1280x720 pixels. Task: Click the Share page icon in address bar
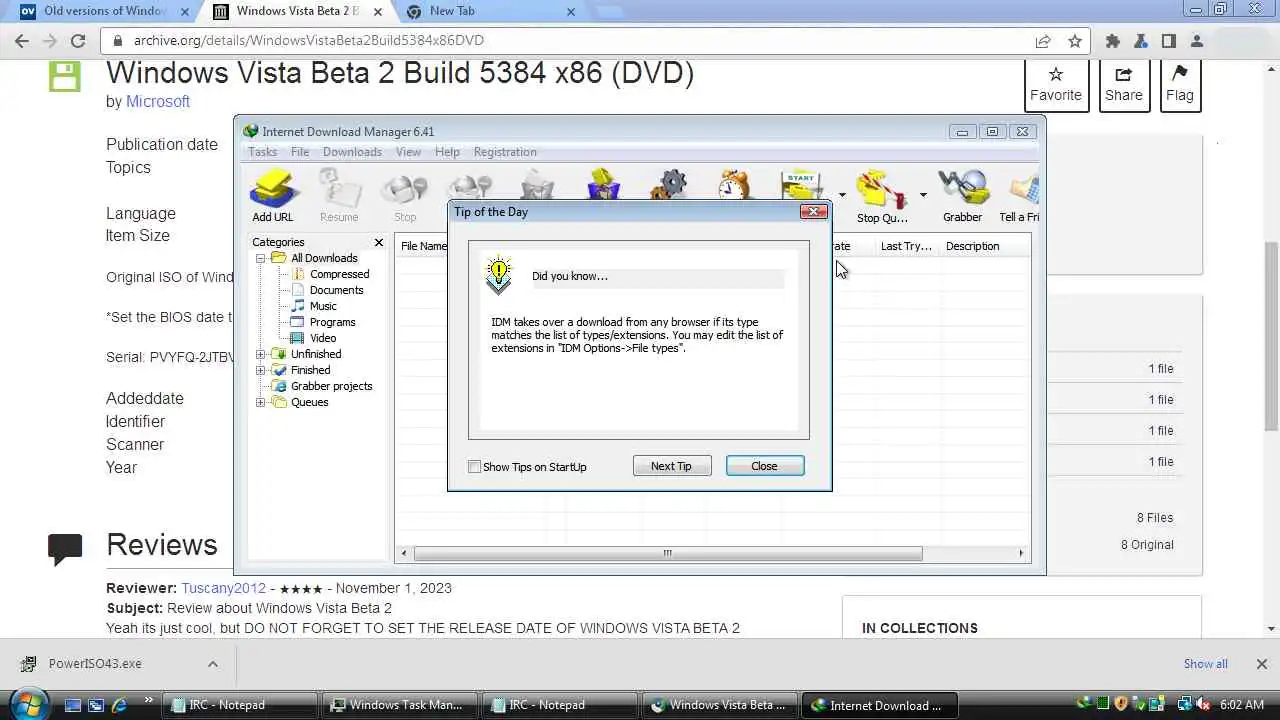click(1043, 41)
